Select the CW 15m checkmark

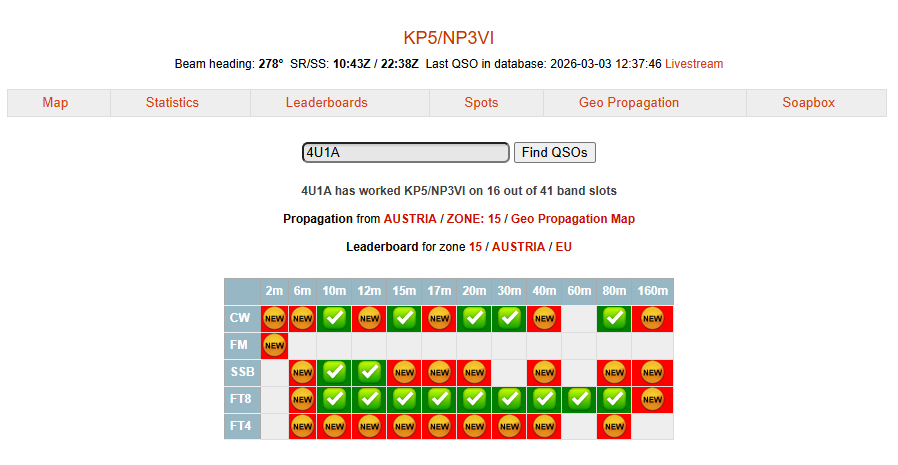coord(404,318)
